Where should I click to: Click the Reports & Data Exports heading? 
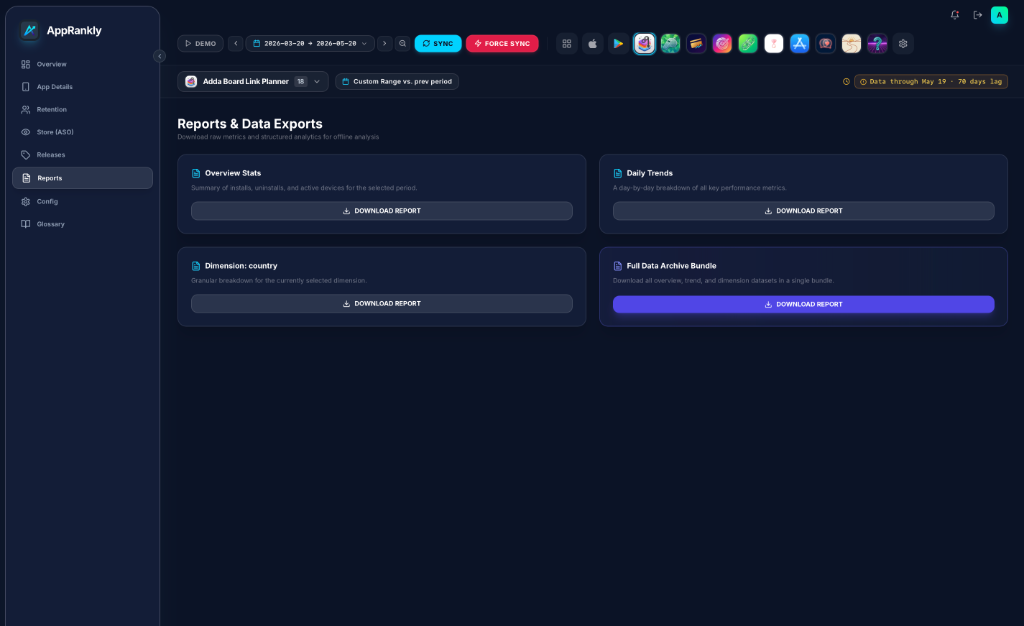[250, 124]
